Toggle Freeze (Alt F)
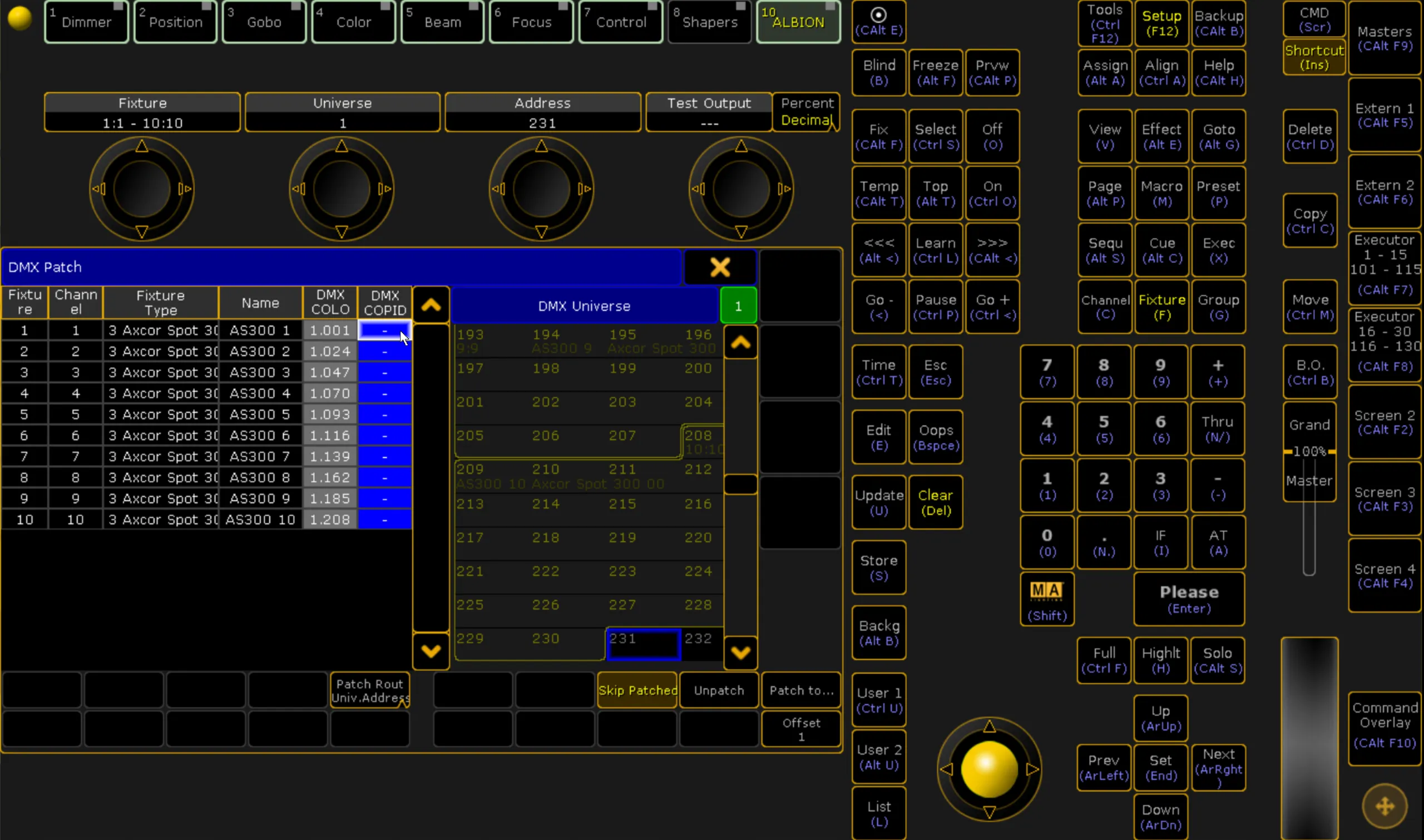This screenshot has height=840, width=1424. (x=936, y=72)
